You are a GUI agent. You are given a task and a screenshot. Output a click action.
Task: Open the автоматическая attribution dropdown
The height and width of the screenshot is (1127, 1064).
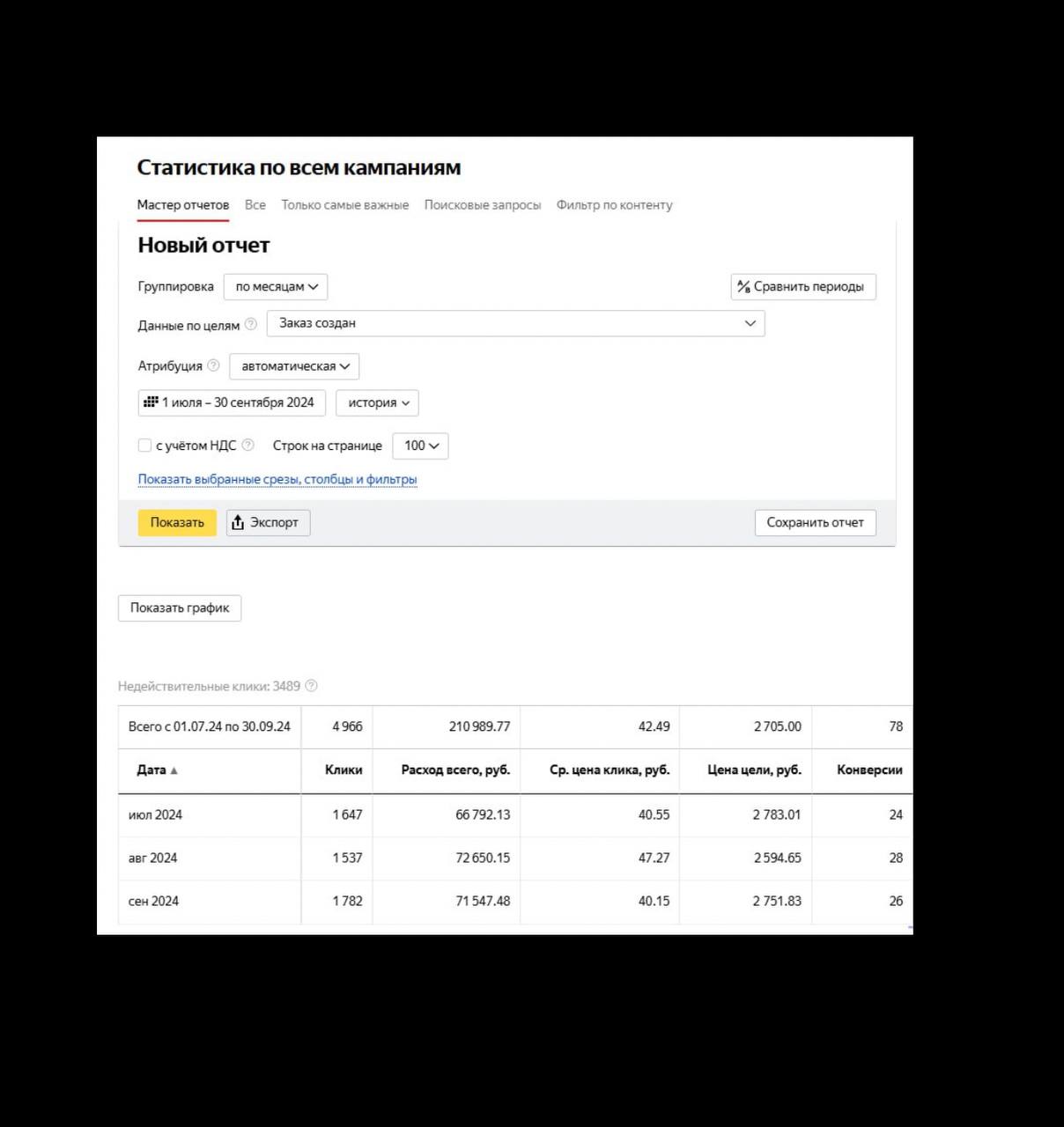pos(294,366)
